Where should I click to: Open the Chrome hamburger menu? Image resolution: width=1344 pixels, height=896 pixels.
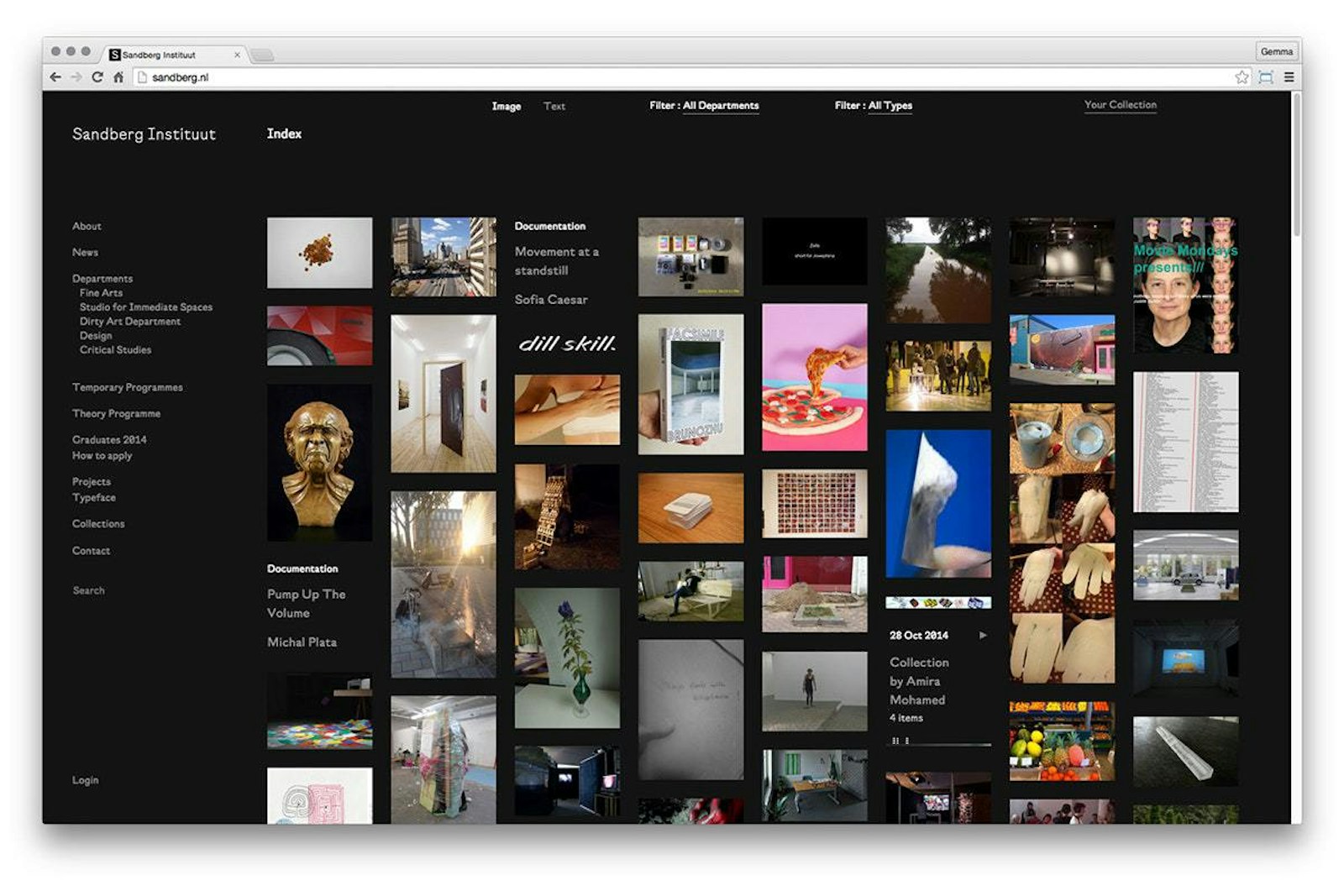pyautogui.click(x=1289, y=77)
